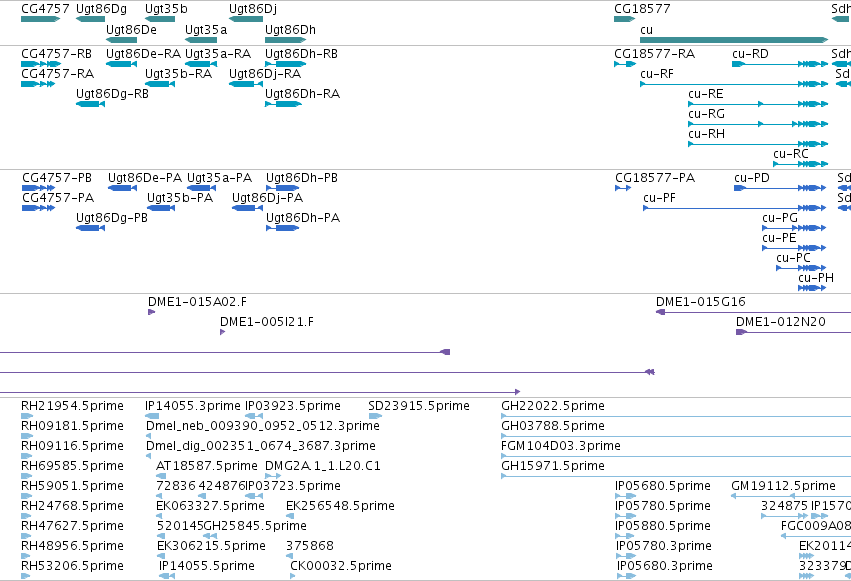Select Dmel_dig_002351_0674_3687.3prime entry
This screenshot has width=851, height=581.
[261, 446]
